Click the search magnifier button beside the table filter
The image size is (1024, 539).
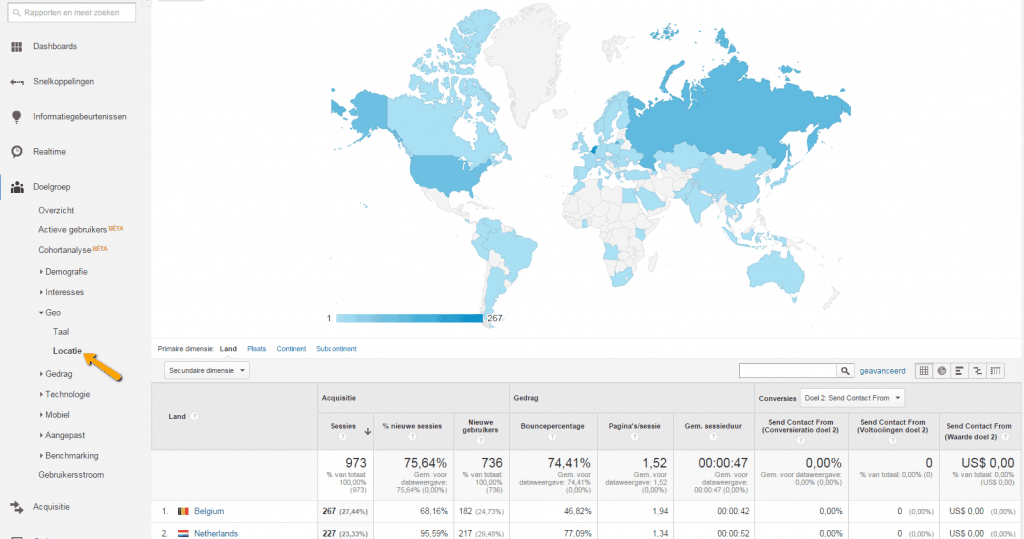click(x=845, y=370)
